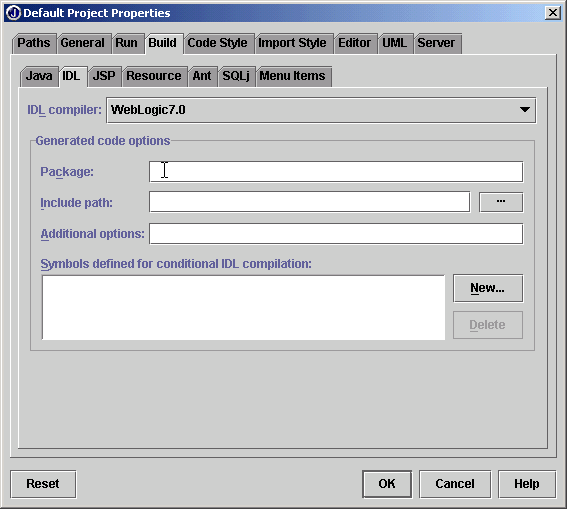Confirm settings with the OK button
567x509 pixels.
coord(387,484)
